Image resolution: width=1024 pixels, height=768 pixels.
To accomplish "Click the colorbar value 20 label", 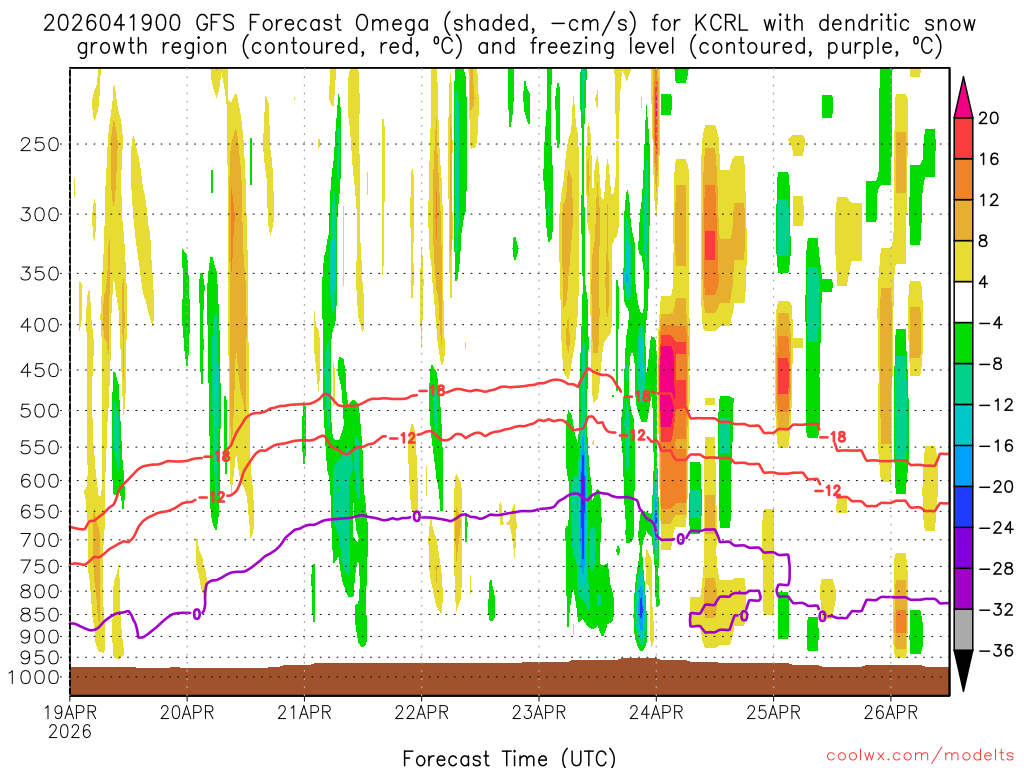I will pos(989,118).
